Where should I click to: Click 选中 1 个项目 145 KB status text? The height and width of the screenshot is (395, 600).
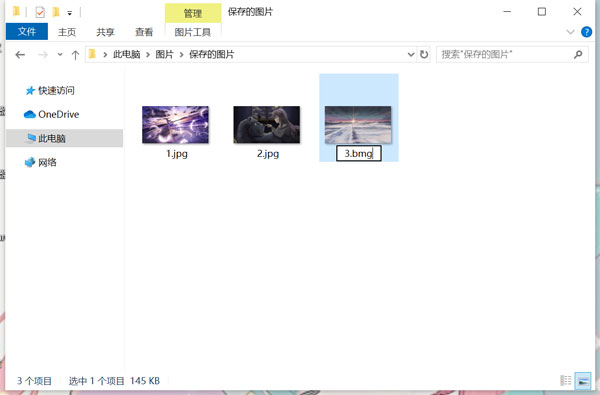(x=114, y=381)
